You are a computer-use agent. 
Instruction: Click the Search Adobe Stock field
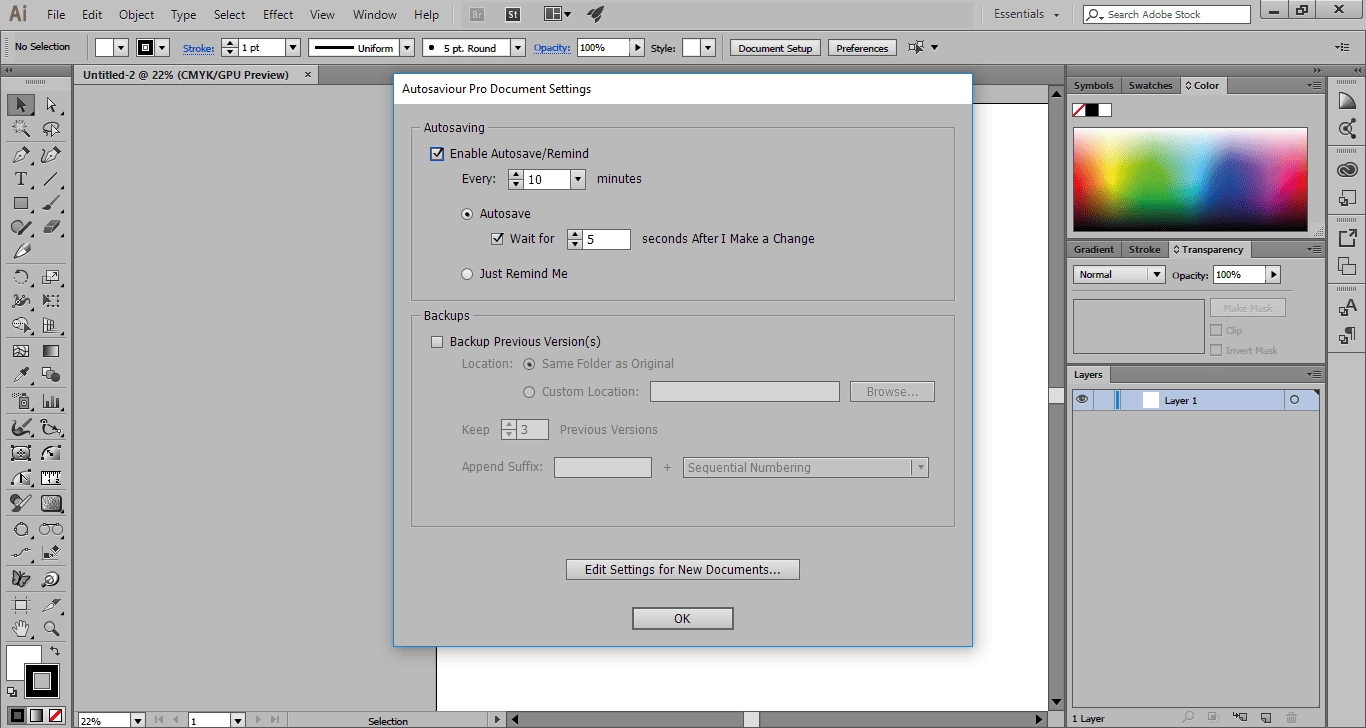click(1167, 14)
